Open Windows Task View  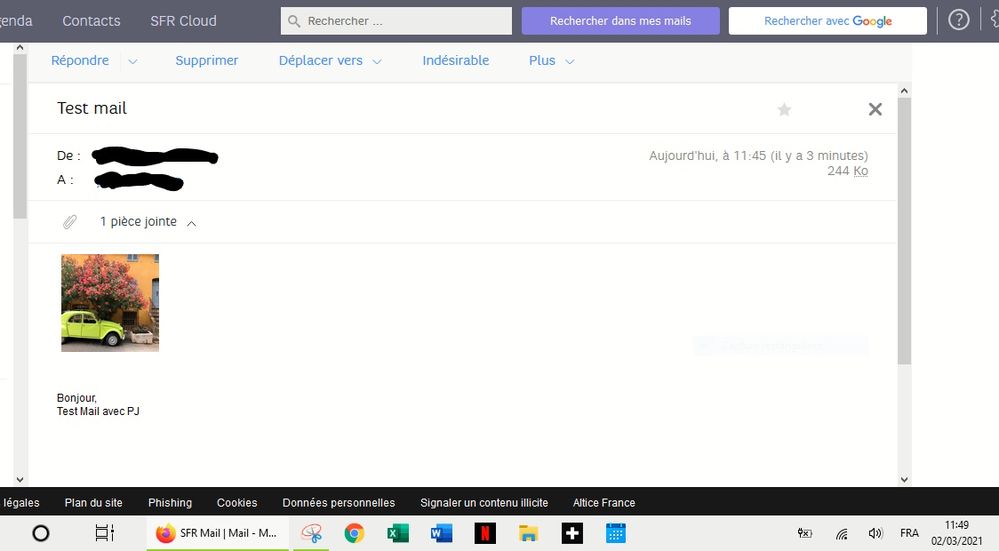(x=104, y=533)
